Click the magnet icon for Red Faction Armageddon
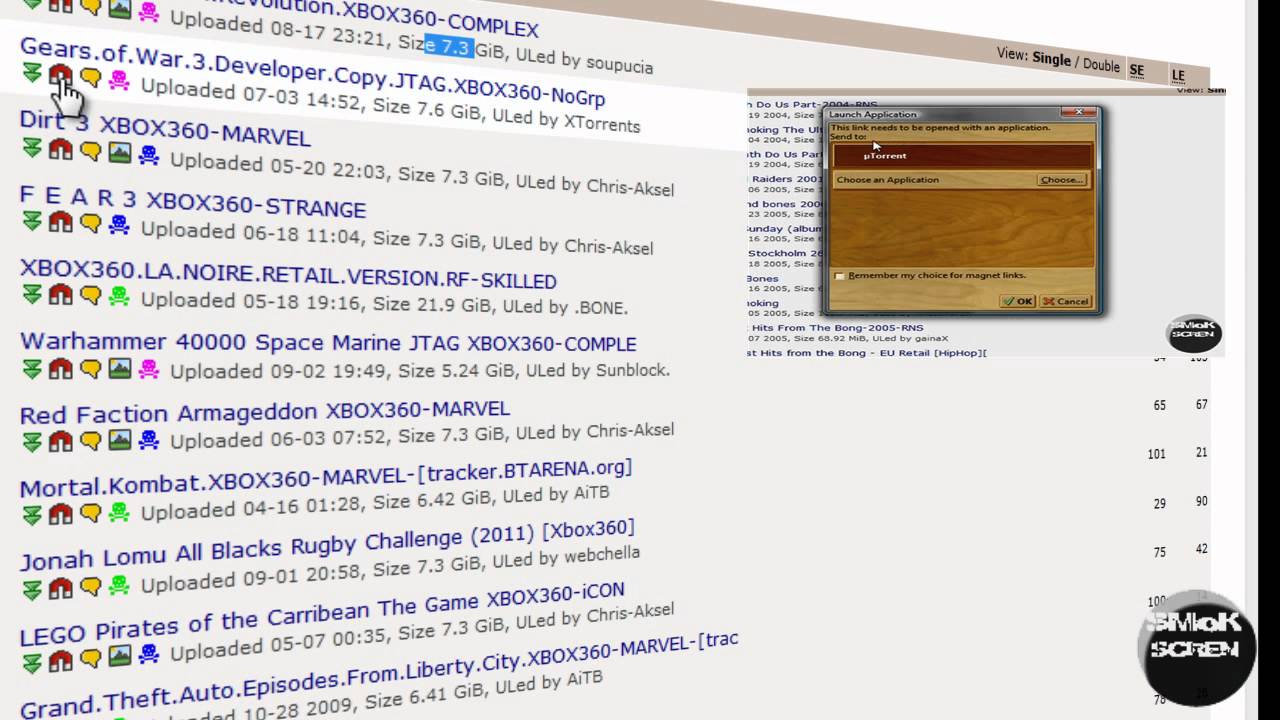The width and height of the screenshot is (1280, 720). pos(61,441)
